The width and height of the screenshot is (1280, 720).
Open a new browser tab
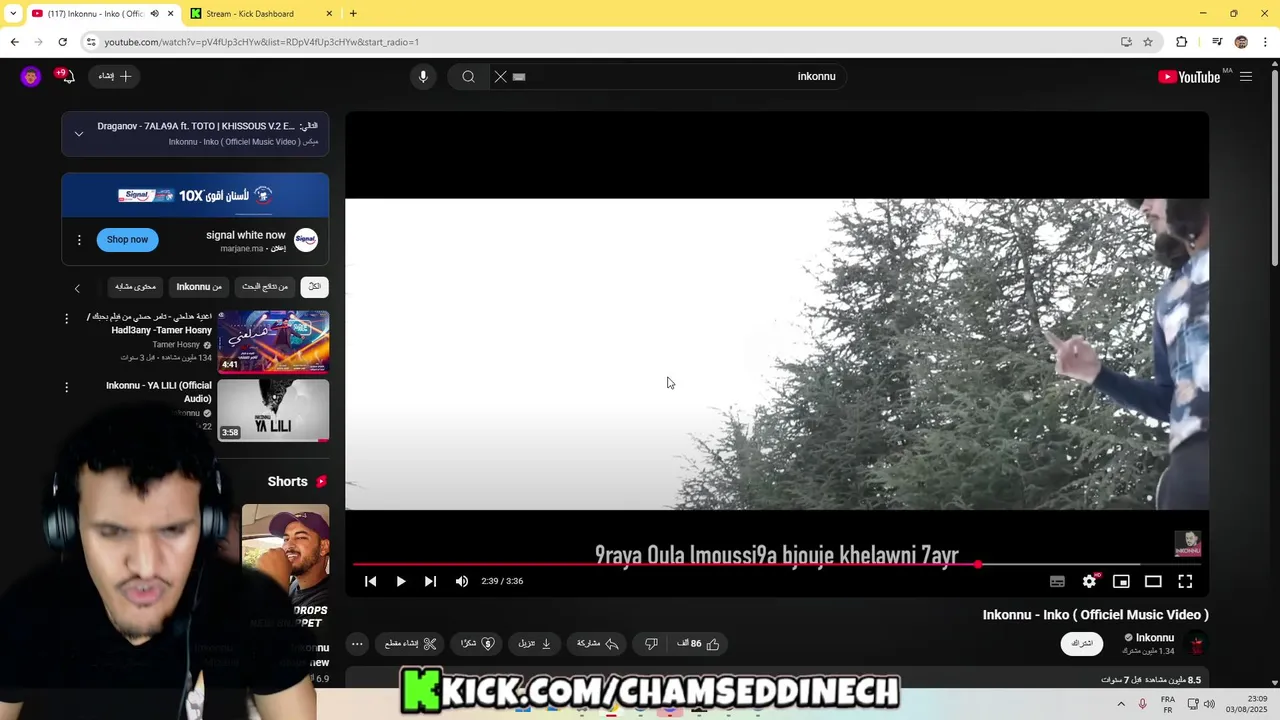tap(353, 14)
